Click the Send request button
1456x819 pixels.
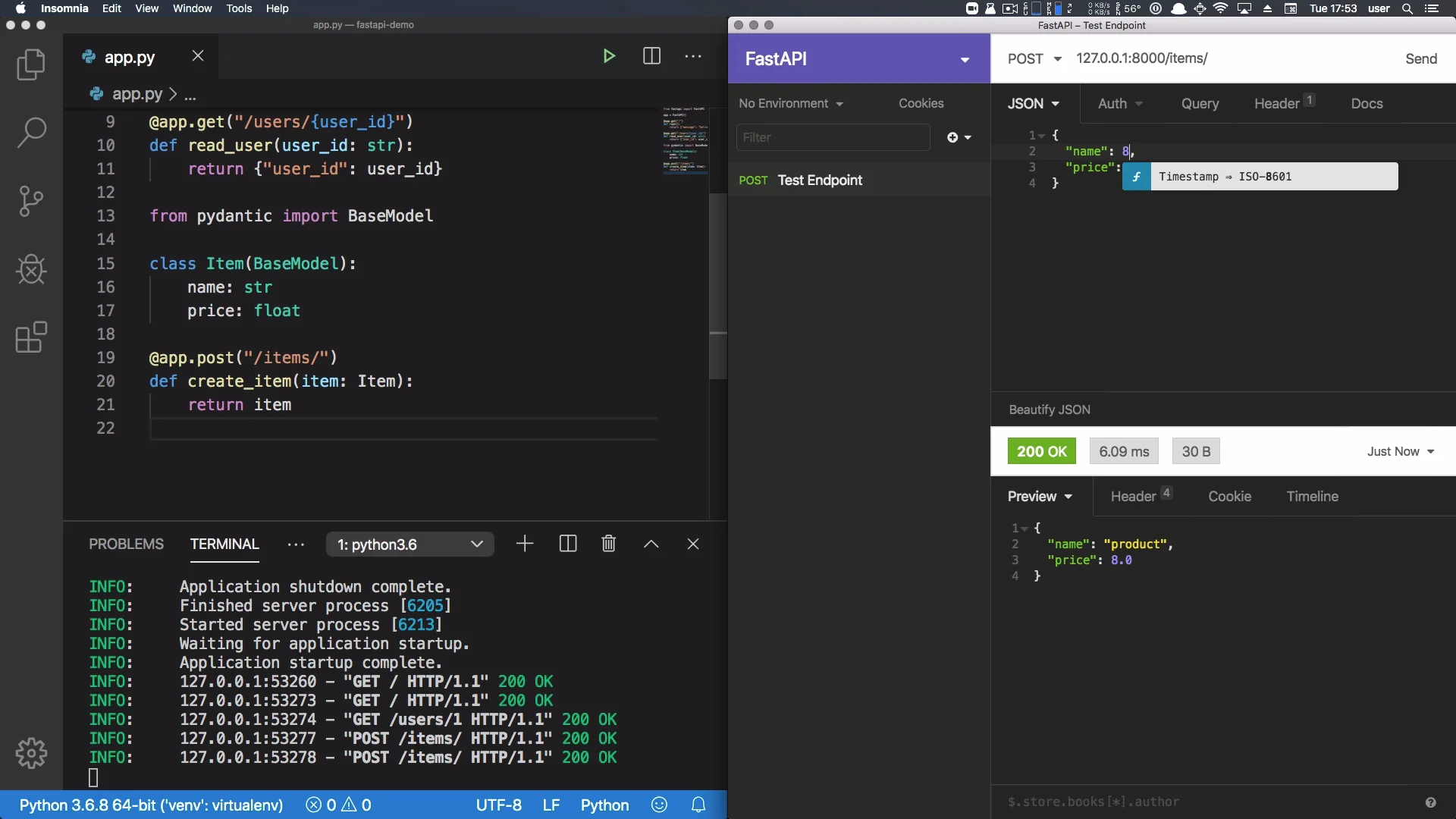[x=1420, y=58]
